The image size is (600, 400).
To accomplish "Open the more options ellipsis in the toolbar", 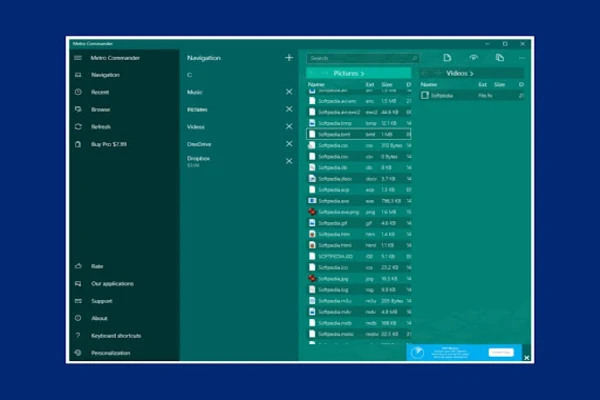I will 522,58.
